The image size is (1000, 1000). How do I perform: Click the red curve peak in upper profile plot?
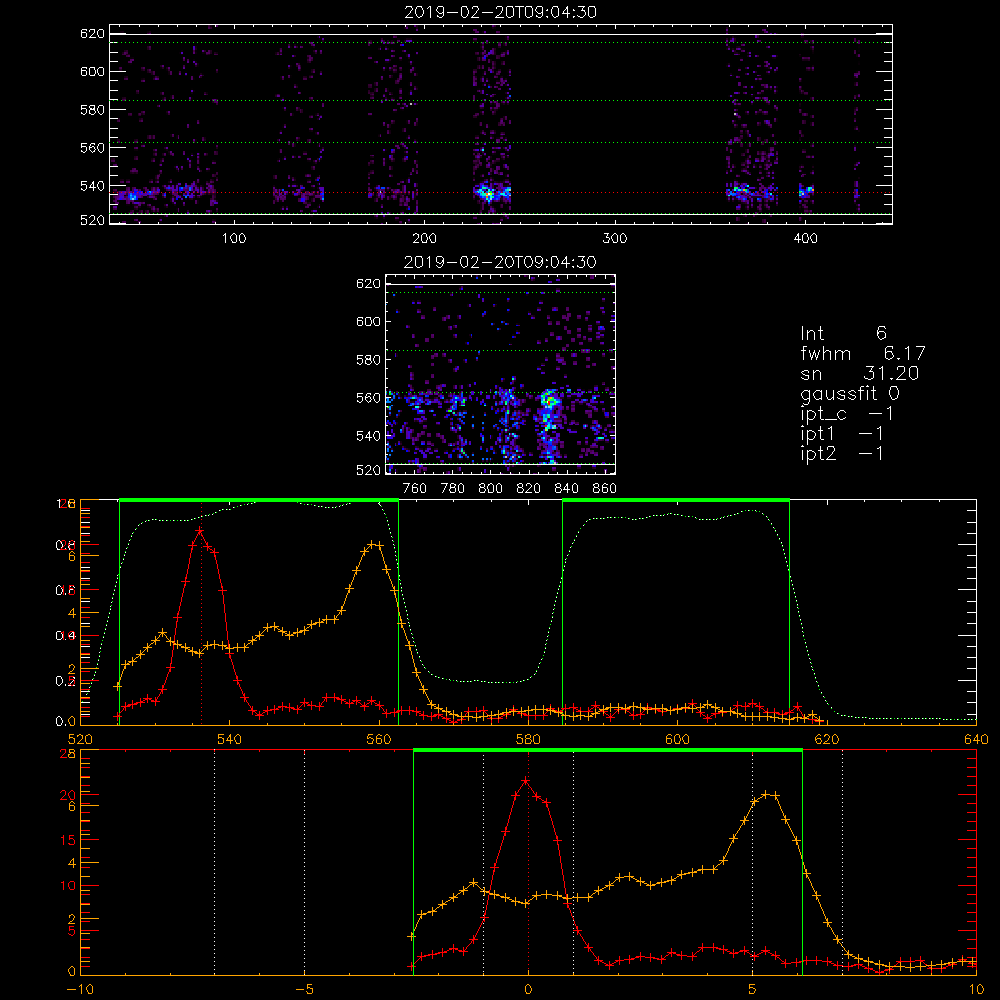click(200, 531)
